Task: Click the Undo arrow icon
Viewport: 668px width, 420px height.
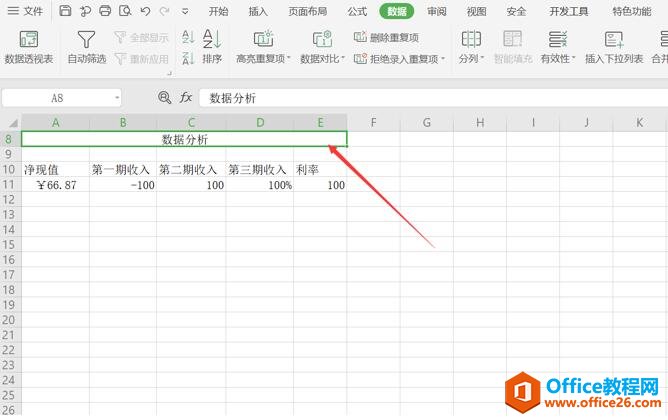Action: click(145, 11)
